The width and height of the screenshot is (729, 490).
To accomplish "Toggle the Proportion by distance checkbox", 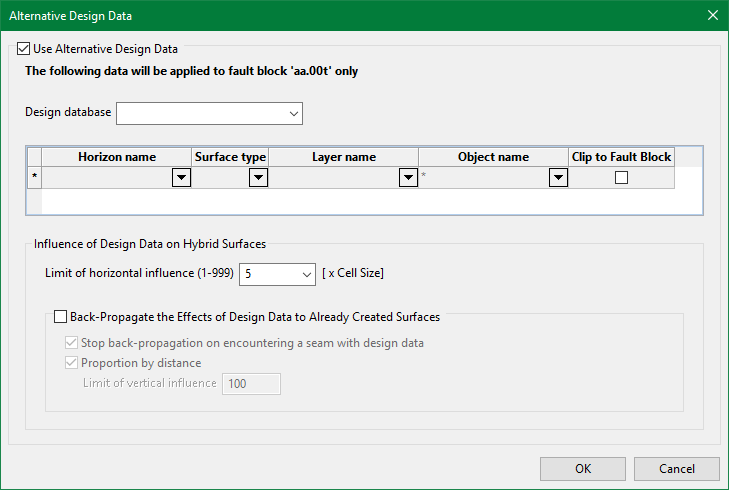I will pyautogui.click(x=71, y=363).
